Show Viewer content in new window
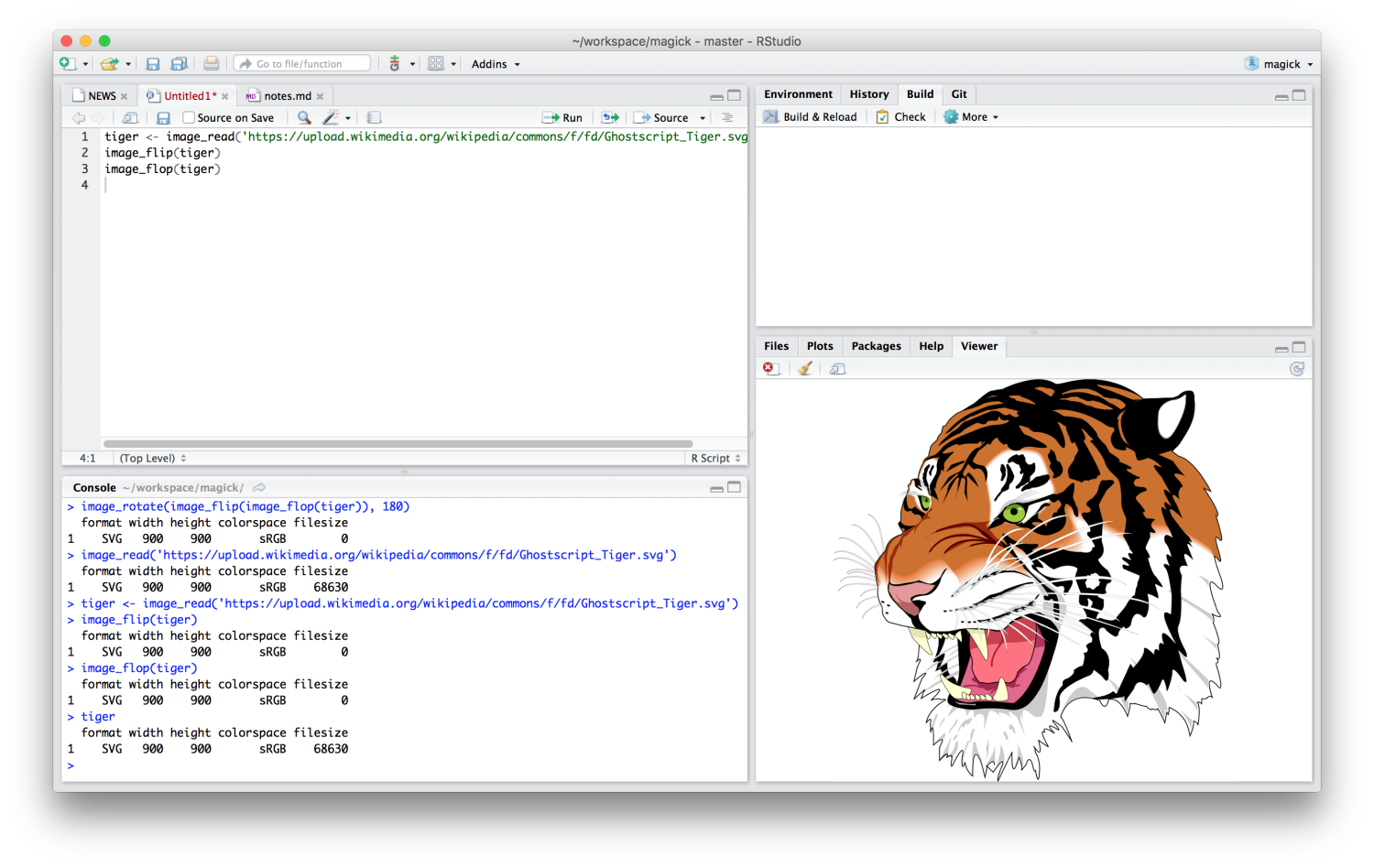Viewport: 1374px width, 868px height. (x=836, y=368)
